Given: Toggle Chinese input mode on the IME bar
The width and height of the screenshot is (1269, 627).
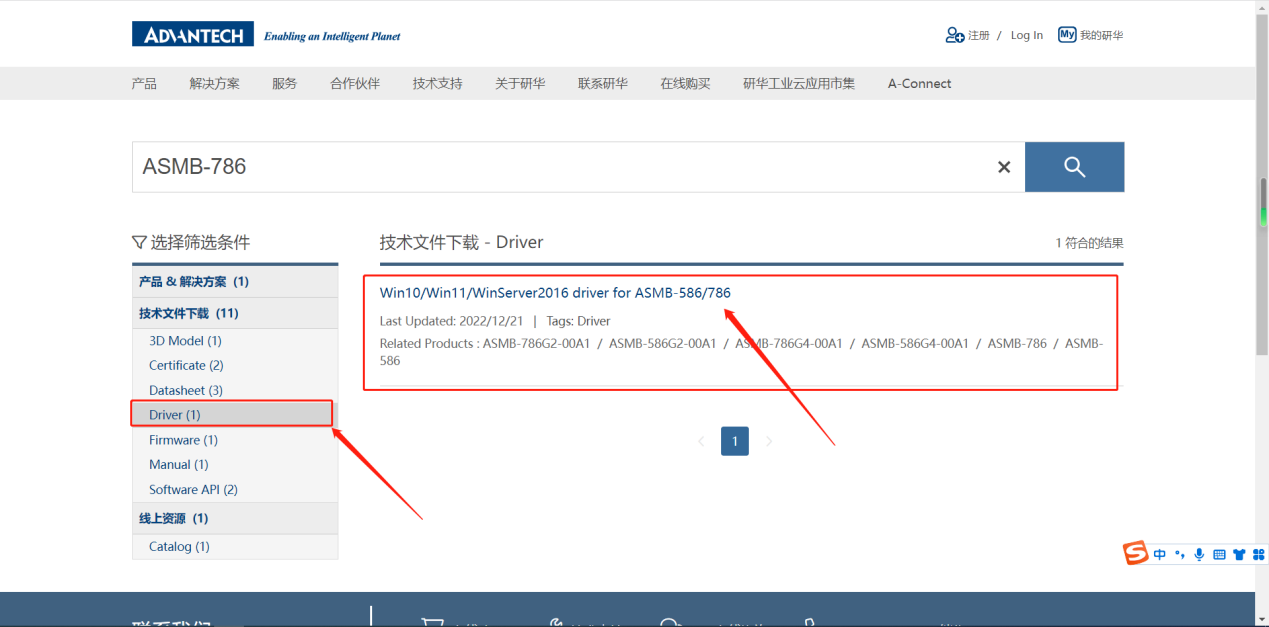Looking at the screenshot, I should pyautogui.click(x=1159, y=554).
